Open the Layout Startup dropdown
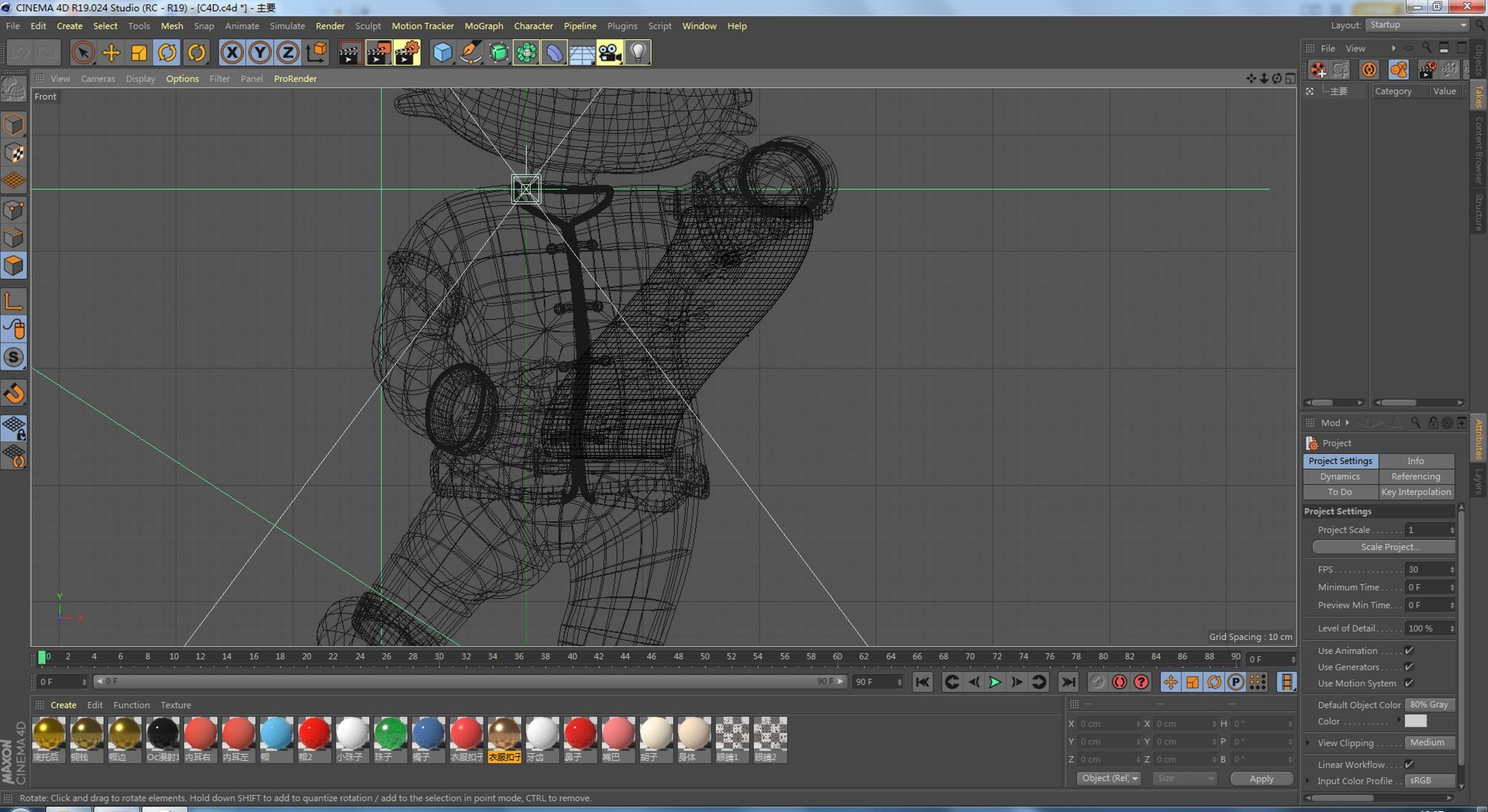Image resolution: width=1488 pixels, height=812 pixels. click(x=1417, y=25)
